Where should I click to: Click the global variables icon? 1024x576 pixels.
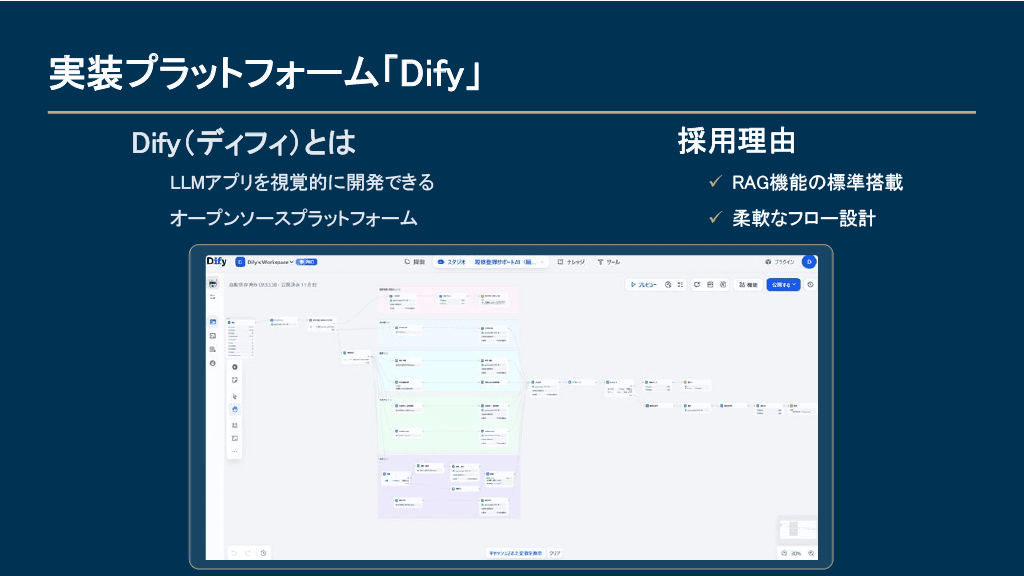[723, 285]
